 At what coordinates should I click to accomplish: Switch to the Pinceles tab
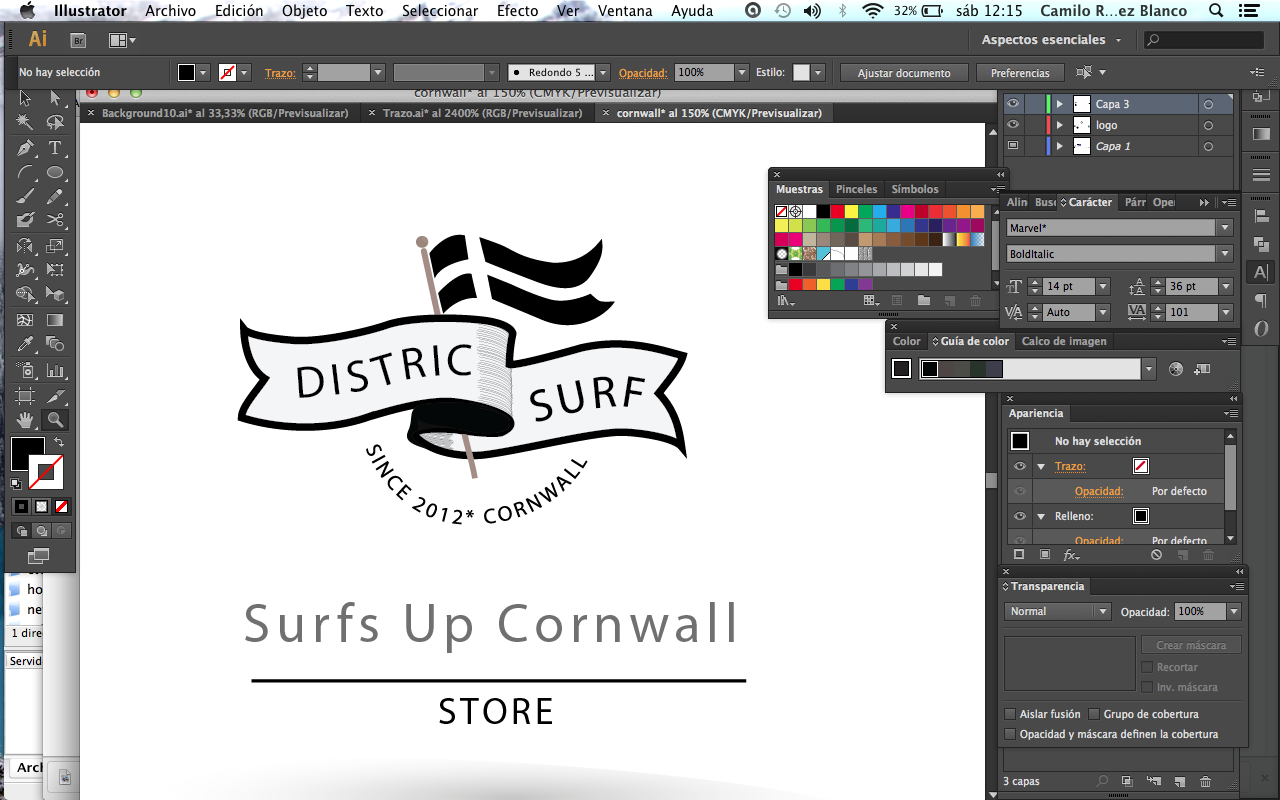point(856,189)
